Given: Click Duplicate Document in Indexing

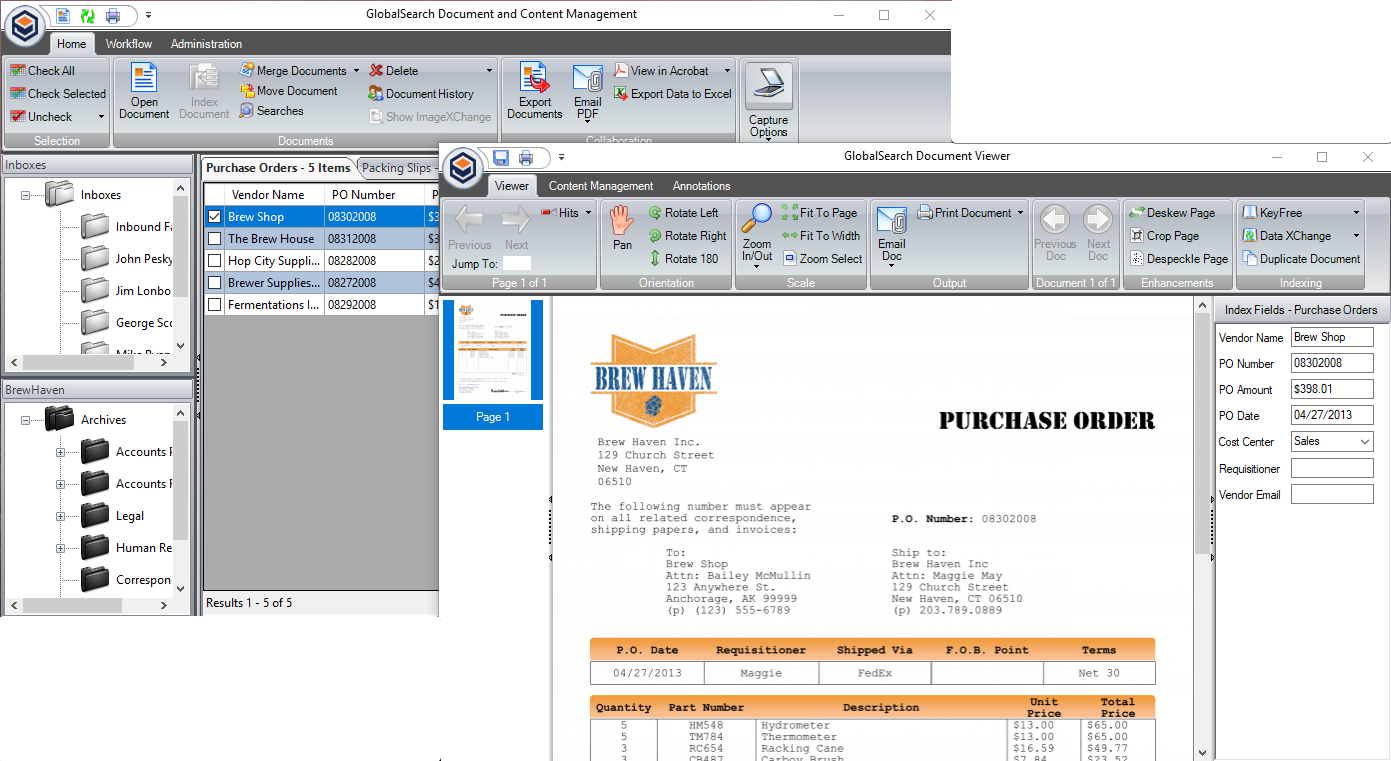Looking at the screenshot, I should pos(1301,259).
